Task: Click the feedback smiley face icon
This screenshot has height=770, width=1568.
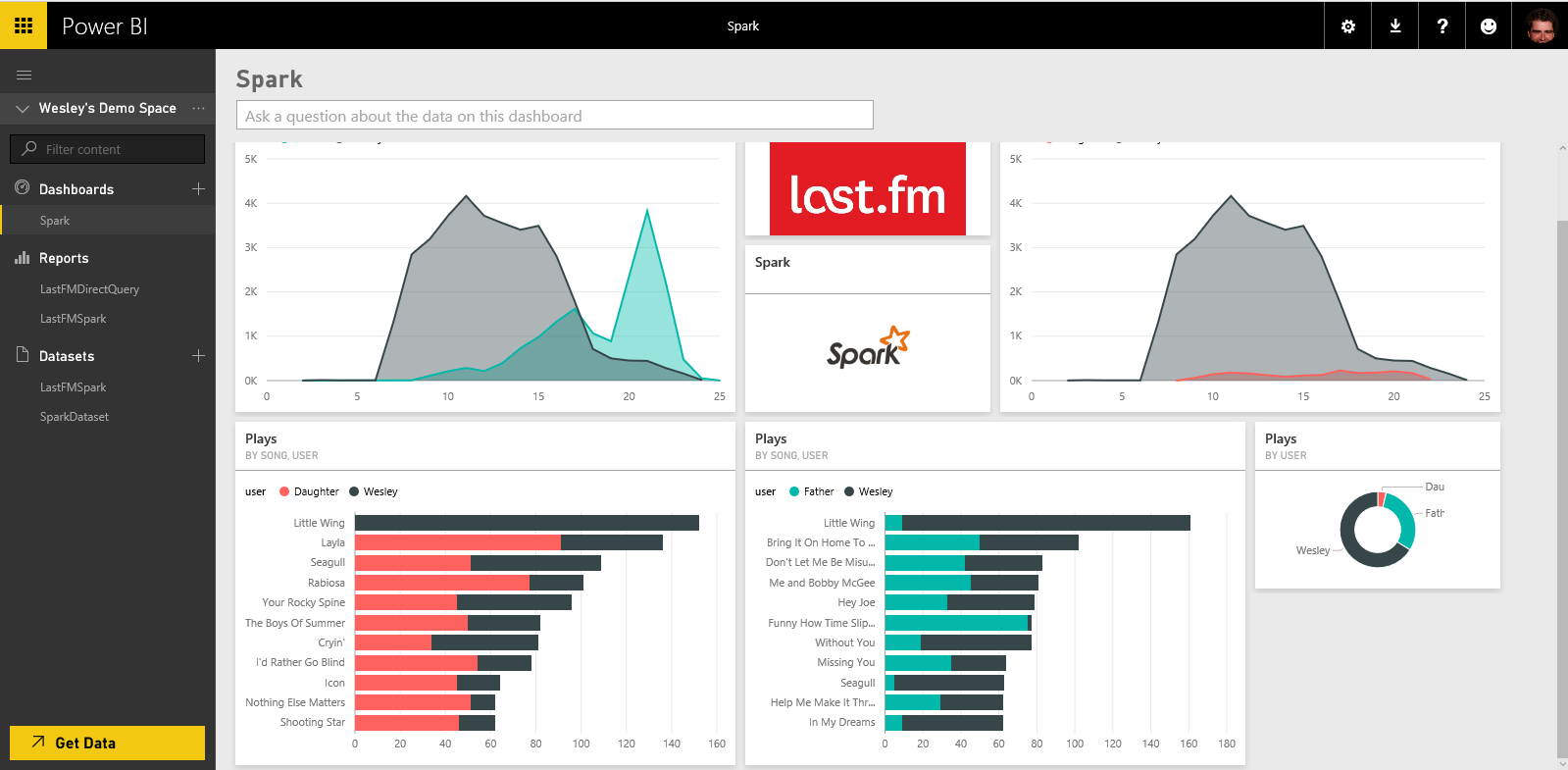Action: pyautogui.click(x=1489, y=26)
